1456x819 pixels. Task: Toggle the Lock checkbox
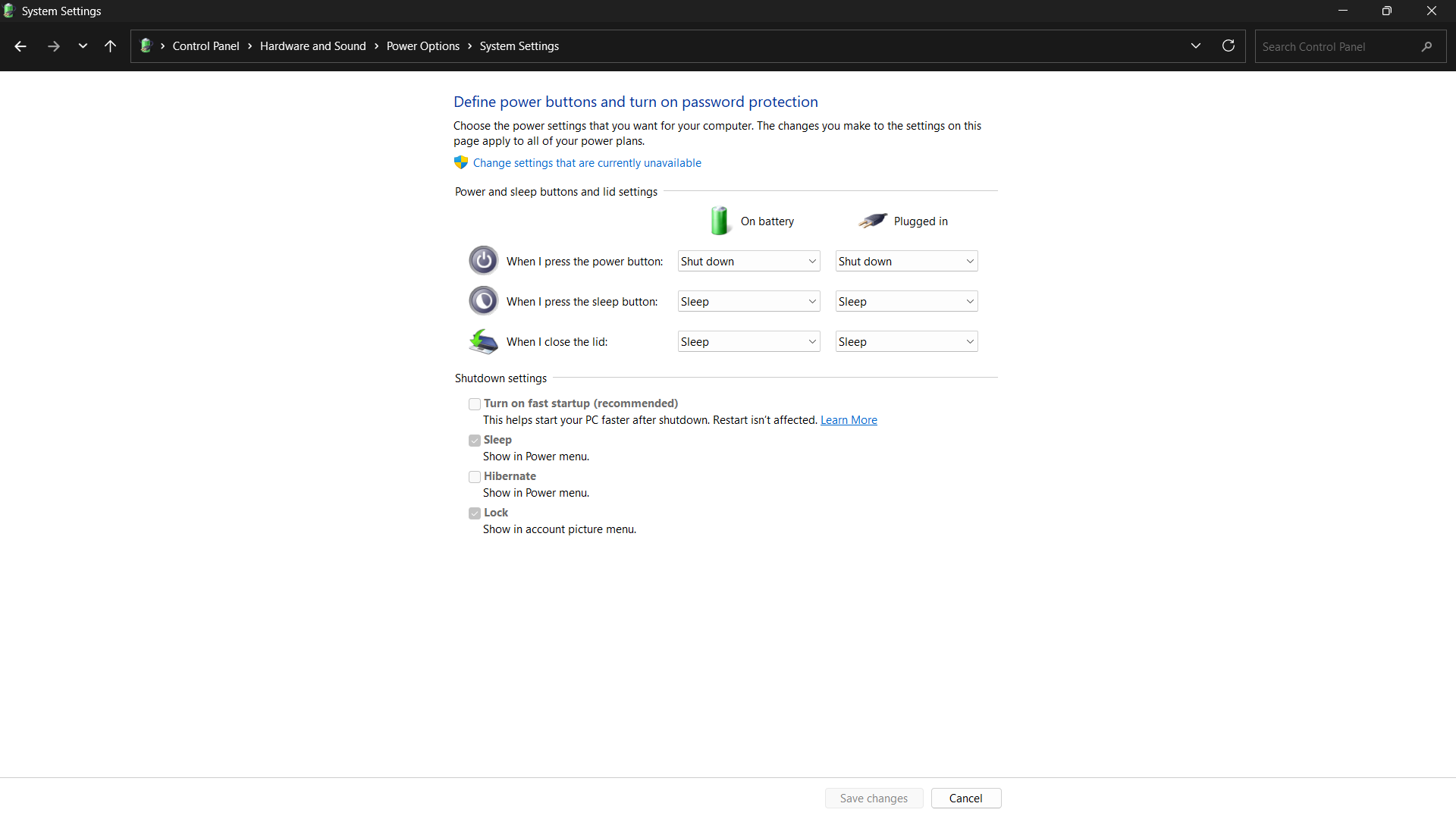[x=475, y=513]
